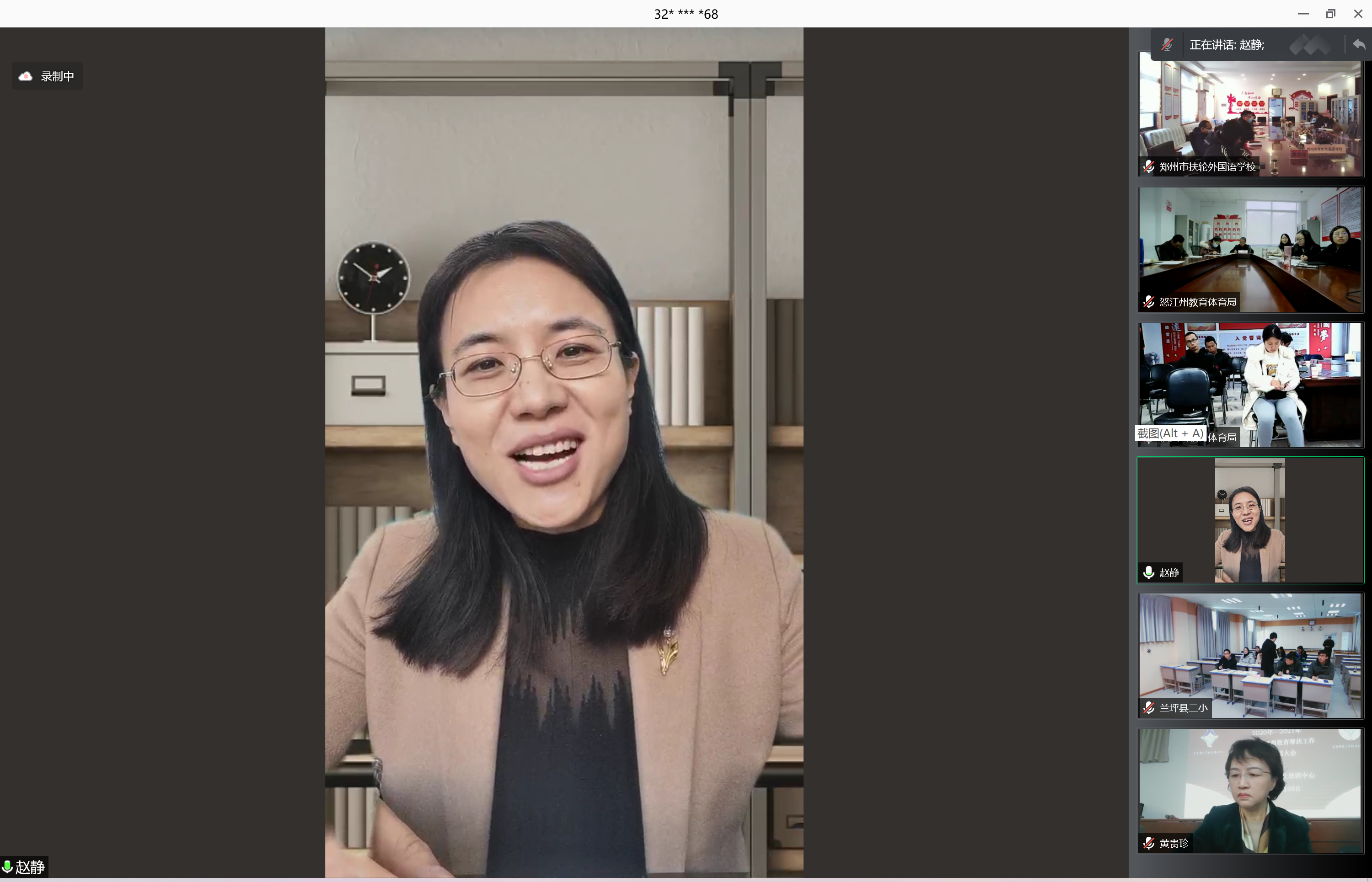Minimize the meeting window

tap(1302, 14)
